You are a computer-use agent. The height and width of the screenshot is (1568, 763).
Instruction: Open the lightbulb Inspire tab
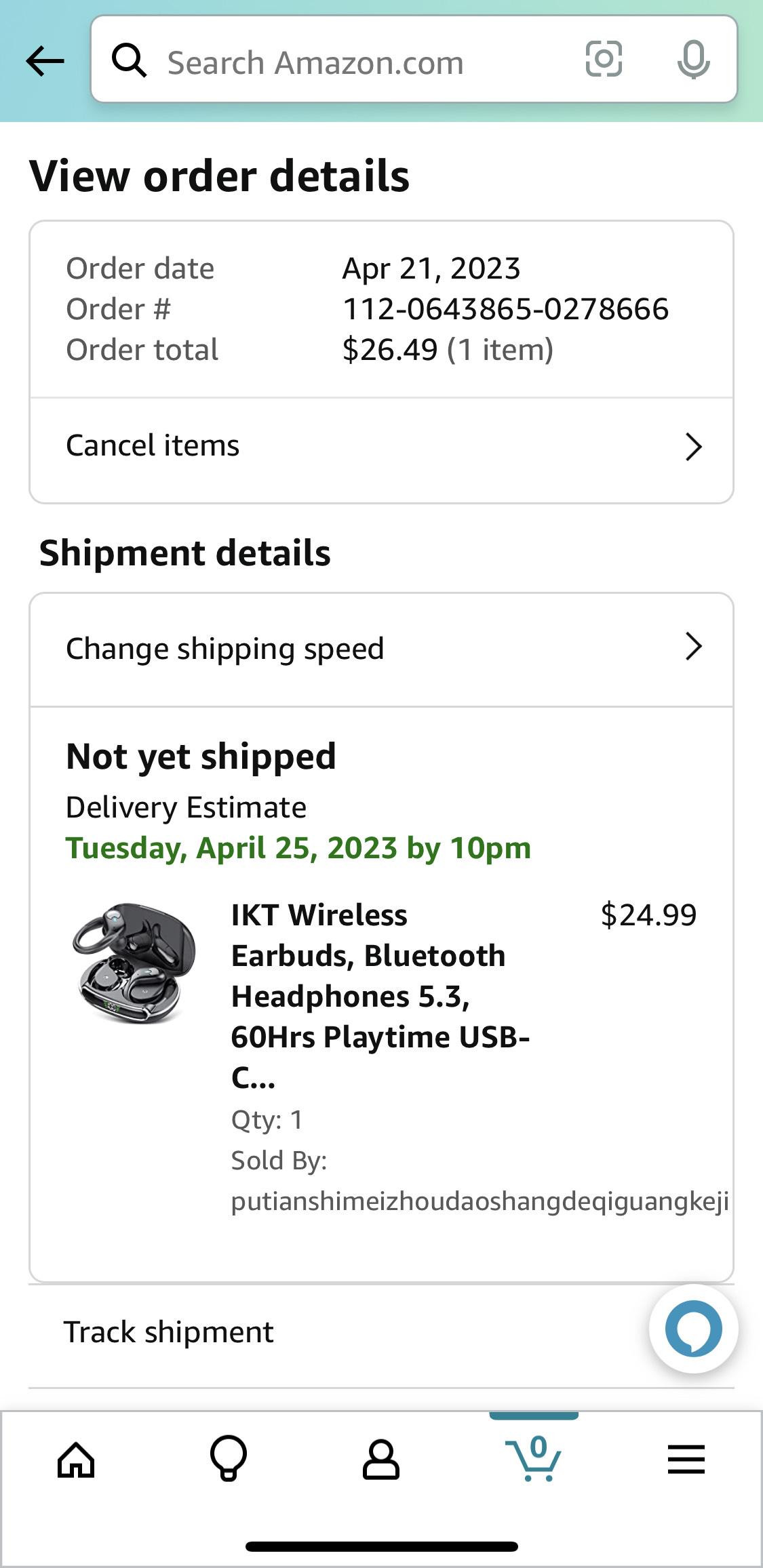[x=229, y=1459]
